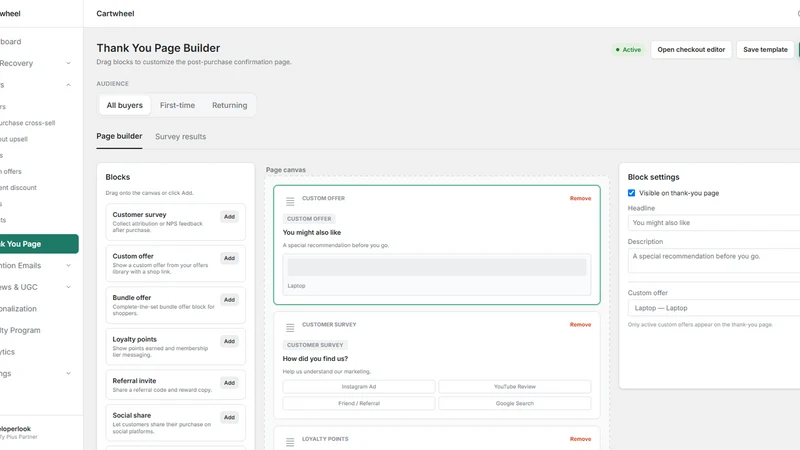This screenshot has width=800, height=450.
Task: Add the Social share block
Action: 230,417
